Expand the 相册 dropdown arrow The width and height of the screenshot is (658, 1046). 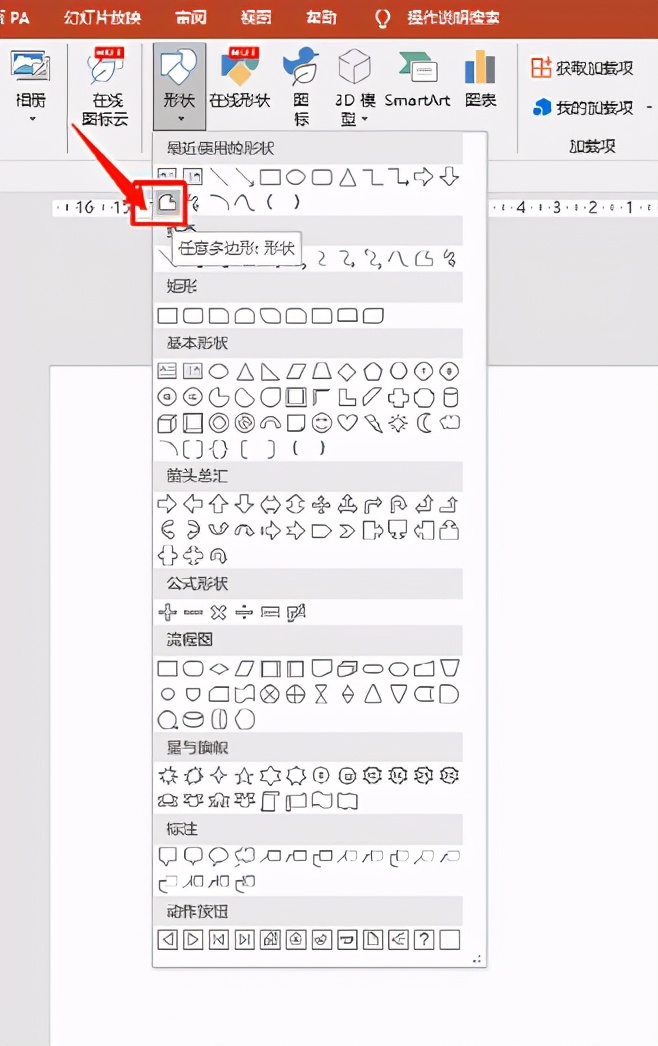pos(31,120)
